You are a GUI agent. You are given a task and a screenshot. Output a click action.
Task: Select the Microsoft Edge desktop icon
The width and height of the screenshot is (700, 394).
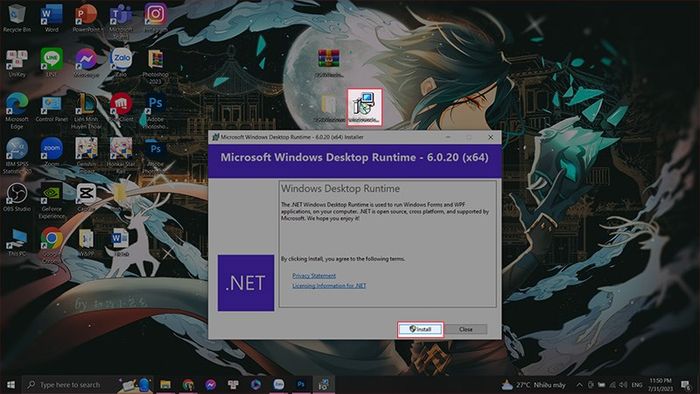[x=17, y=111]
